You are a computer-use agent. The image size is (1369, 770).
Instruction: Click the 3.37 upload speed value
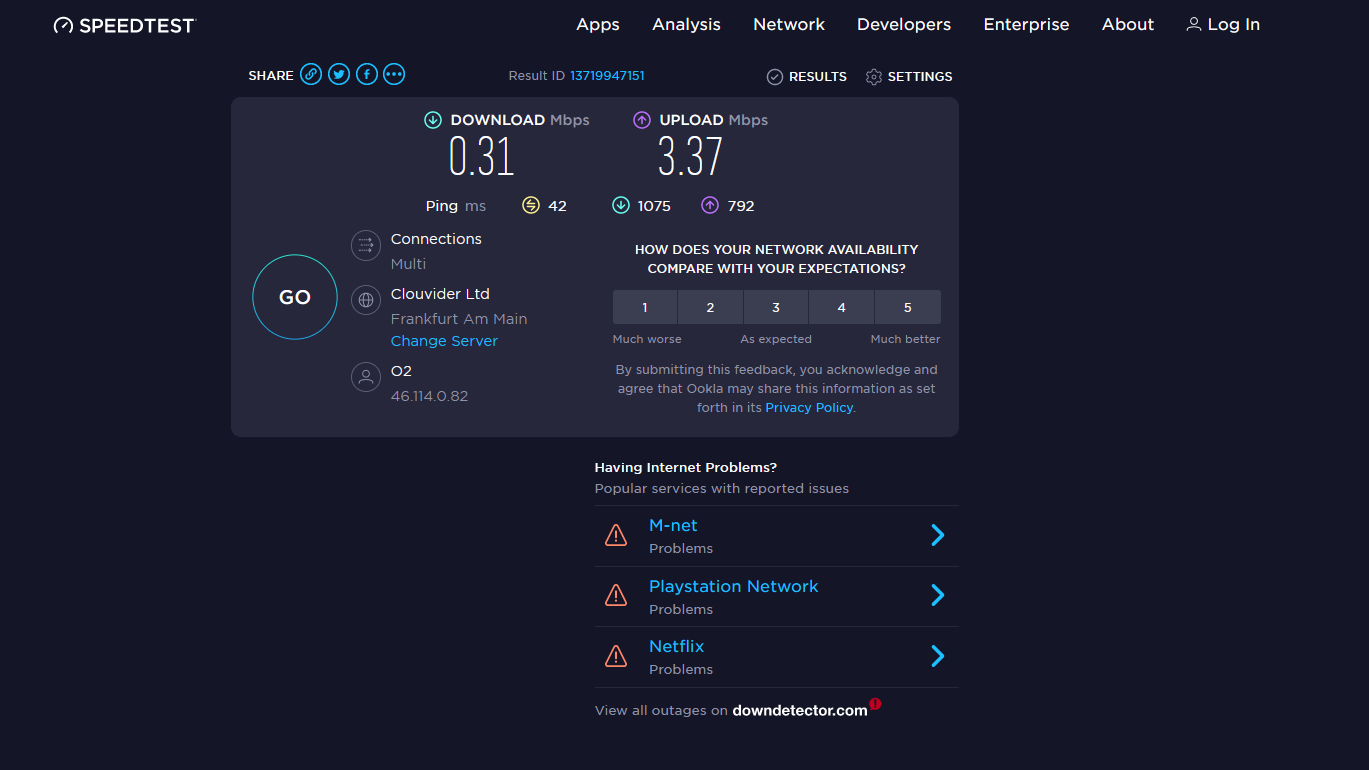(x=690, y=157)
